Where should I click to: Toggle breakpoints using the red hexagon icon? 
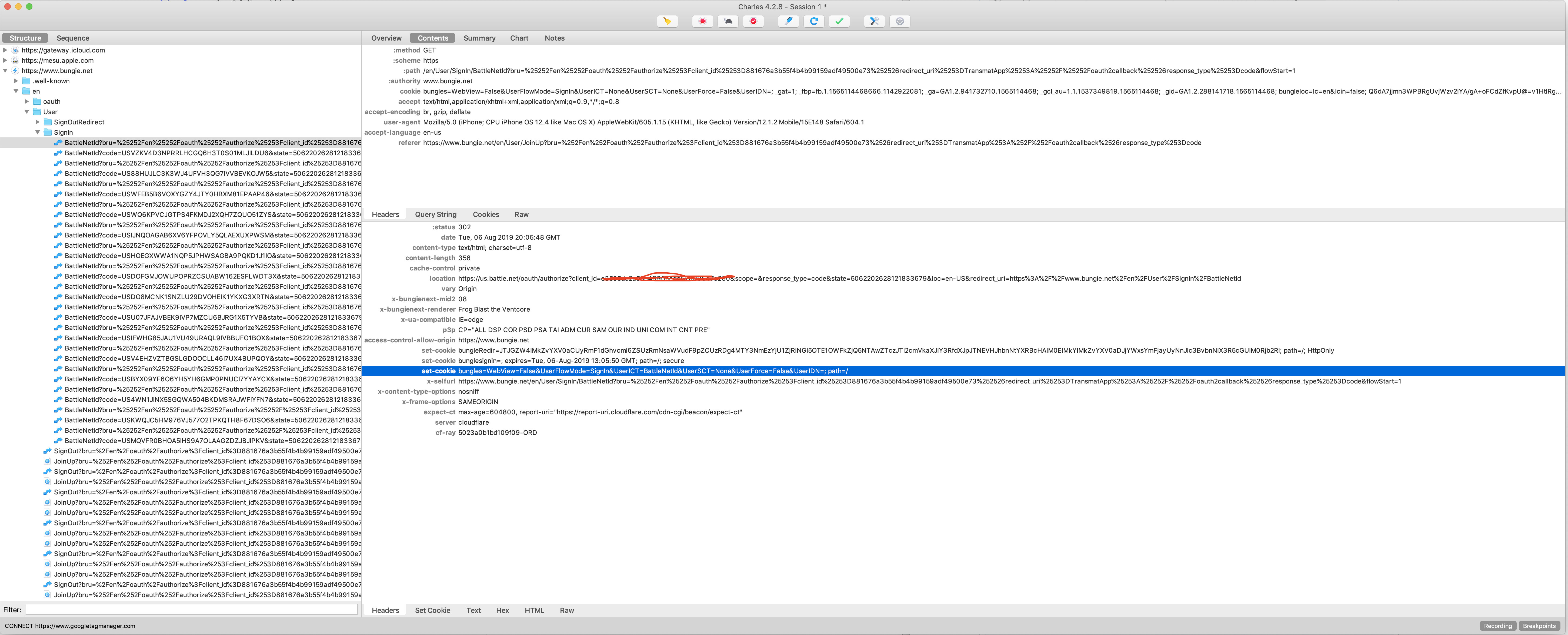[753, 21]
